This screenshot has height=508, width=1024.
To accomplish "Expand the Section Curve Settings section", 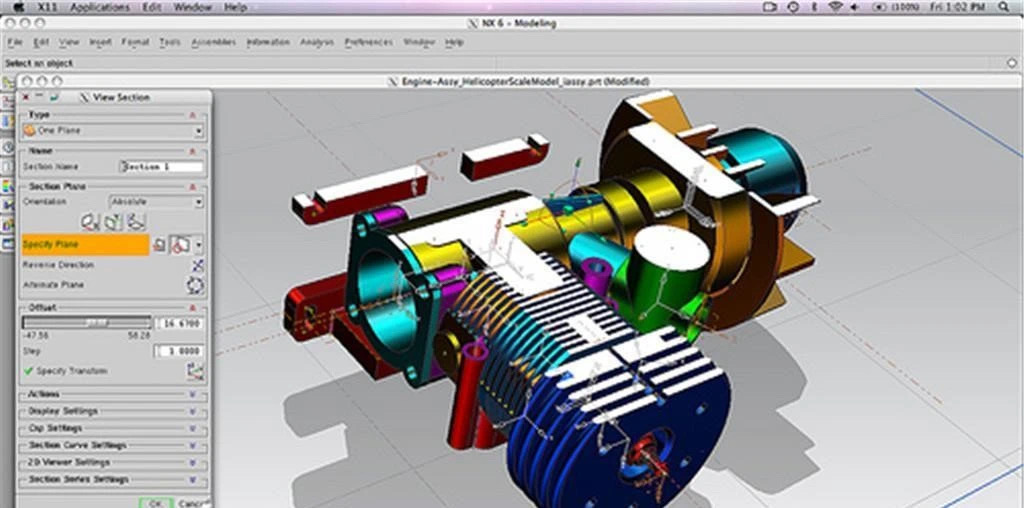I will 193,445.
